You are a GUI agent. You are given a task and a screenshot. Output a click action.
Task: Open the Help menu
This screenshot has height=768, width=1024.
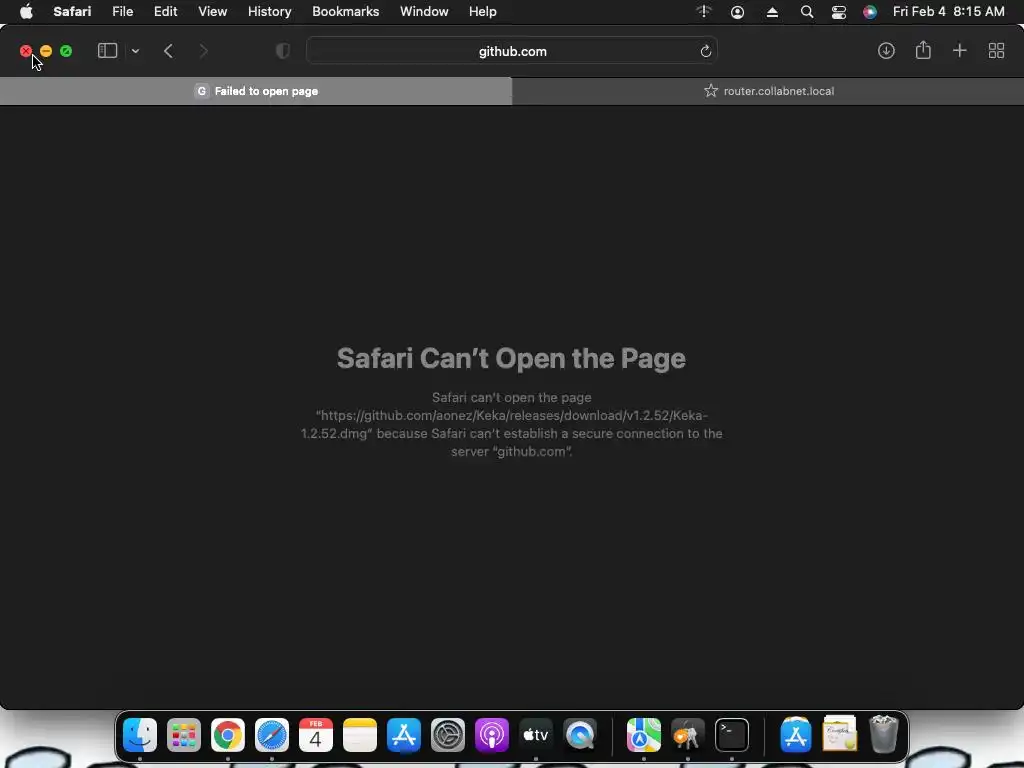coord(483,12)
